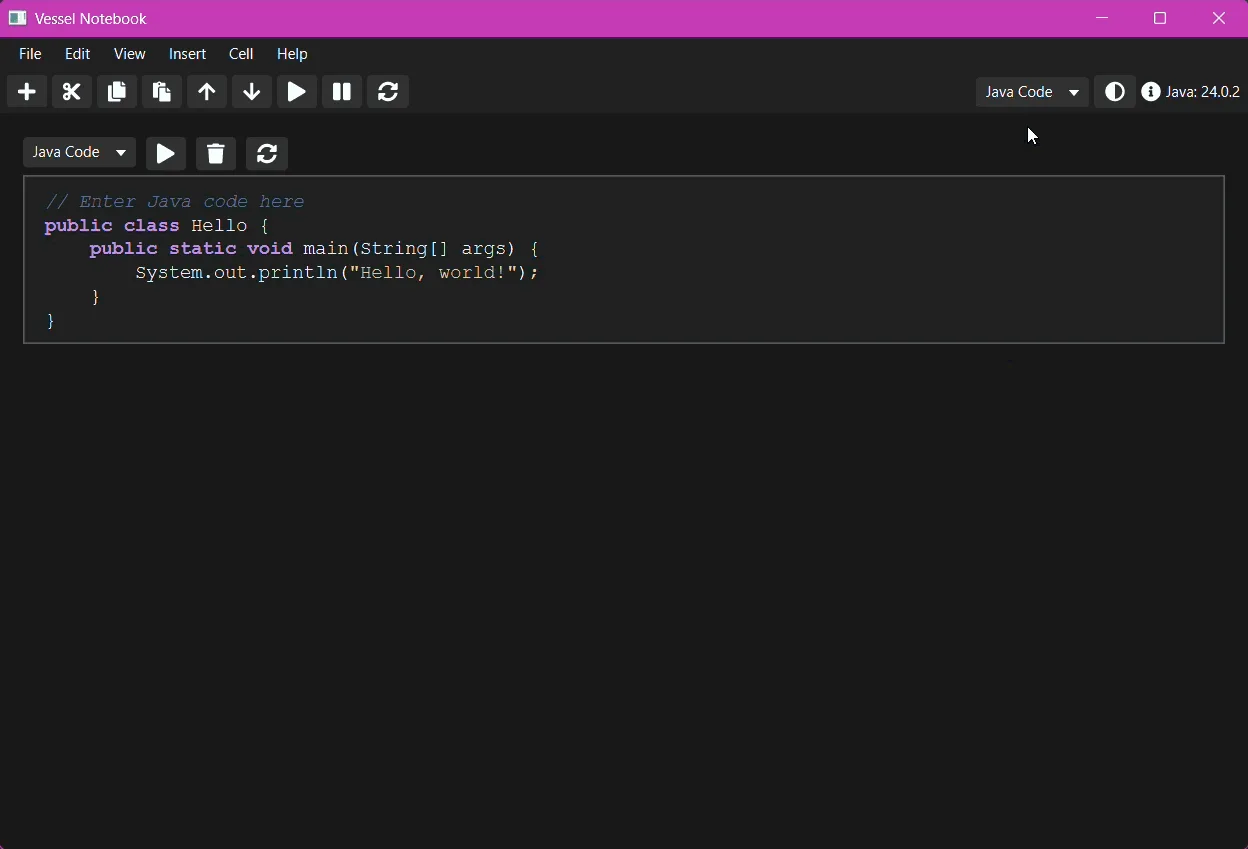Open the cell's Java Code type dropdown
This screenshot has width=1248, height=849.
click(79, 153)
